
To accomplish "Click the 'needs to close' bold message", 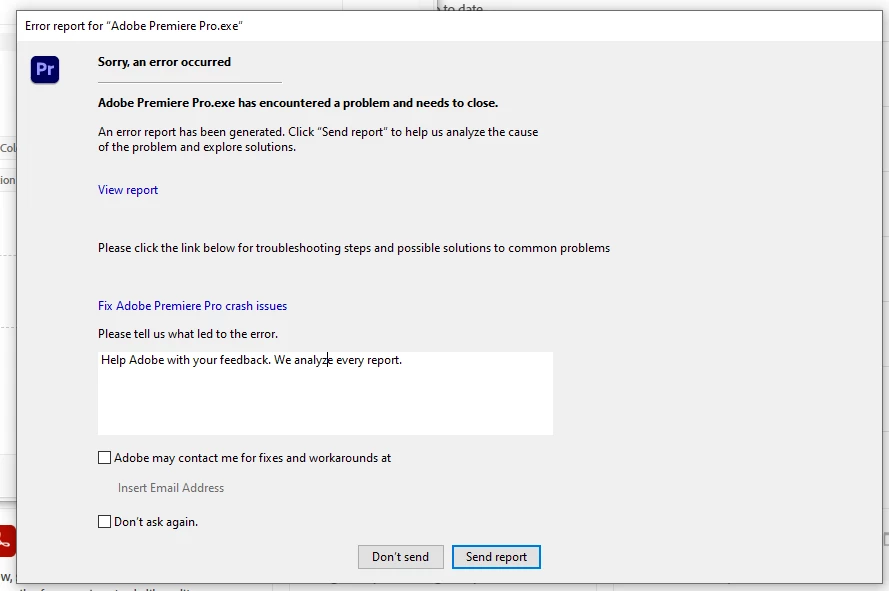I will (298, 103).
